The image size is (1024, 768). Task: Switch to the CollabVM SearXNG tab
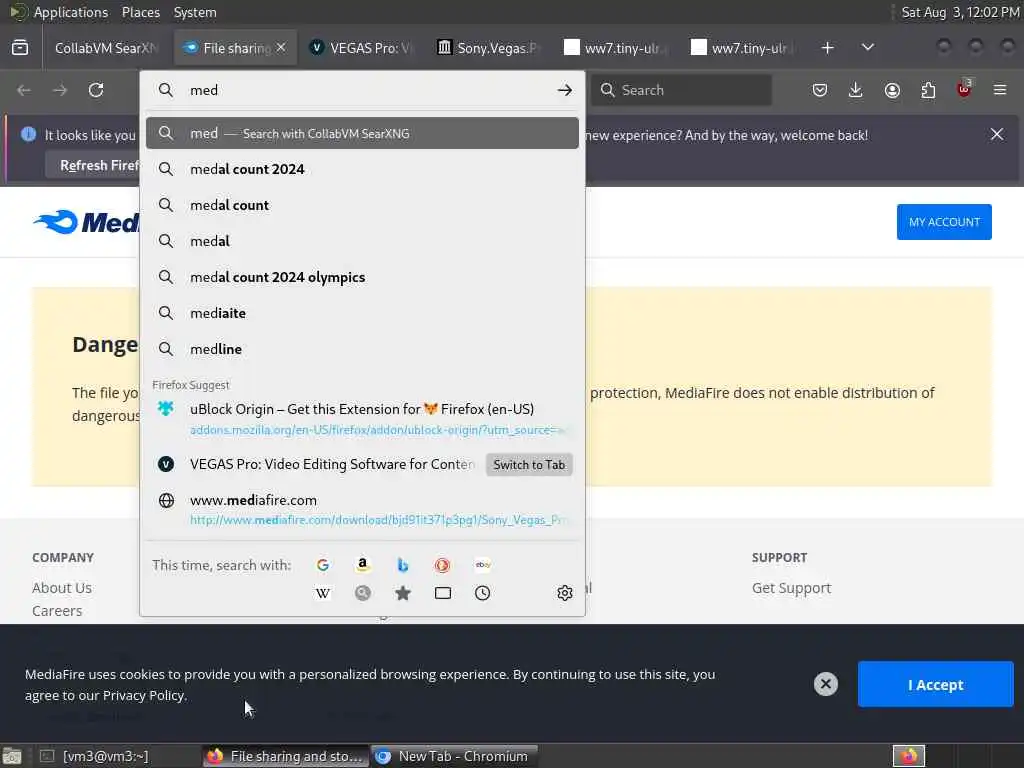pos(106,48)
